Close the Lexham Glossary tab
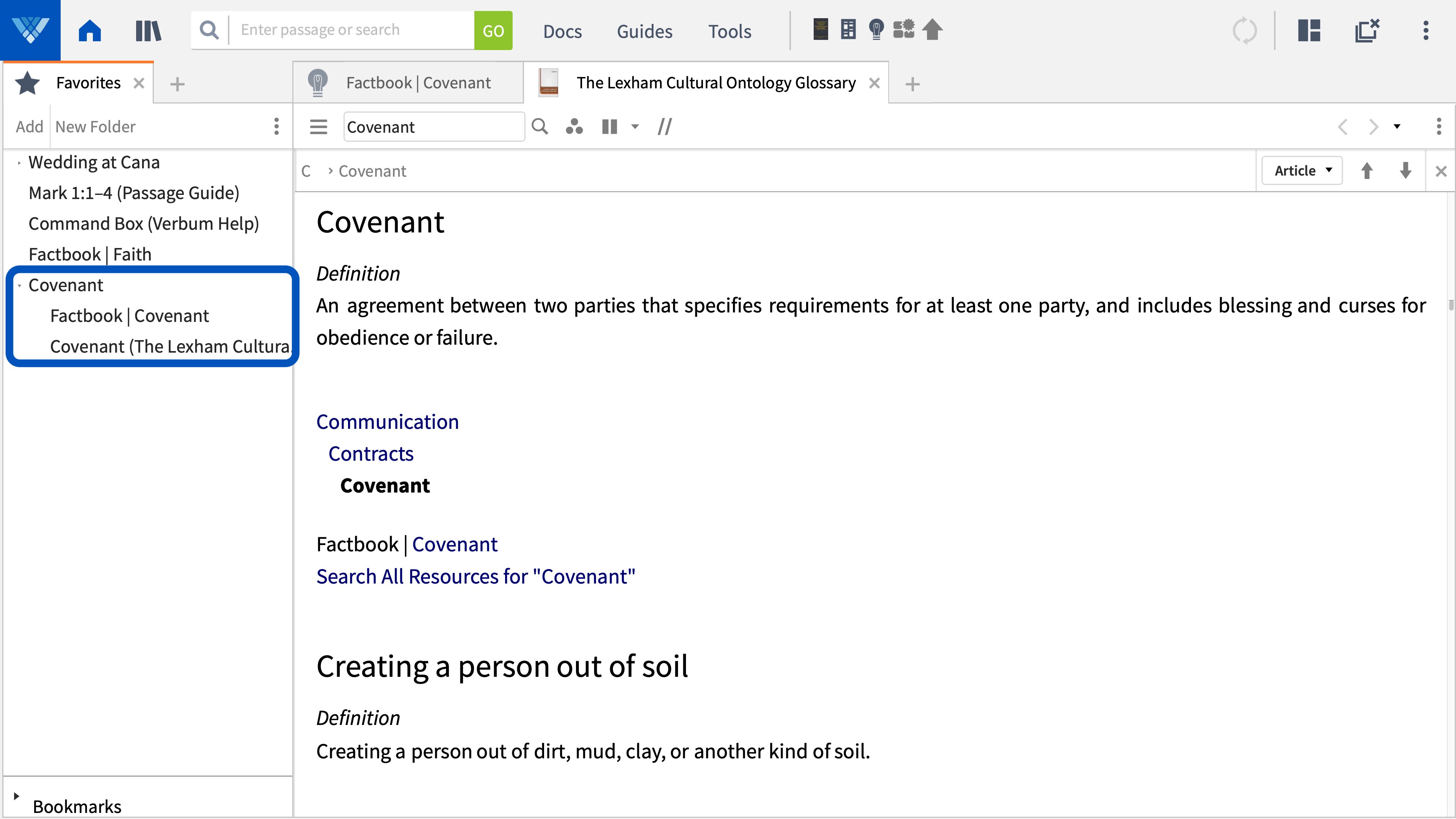Screen dimensions: 1456x819 coord(874,84)
